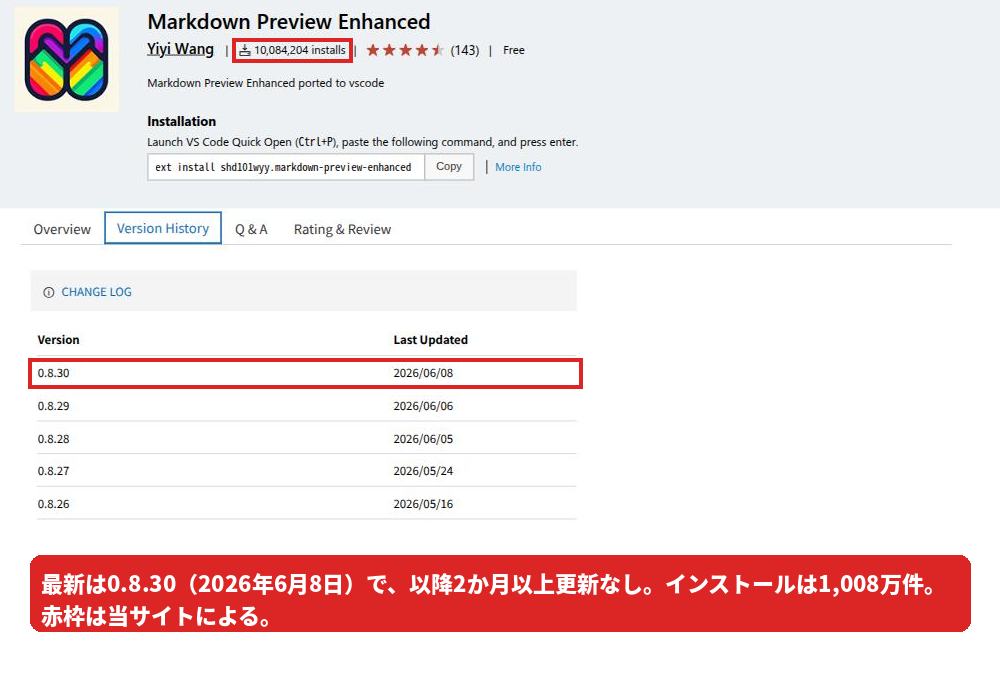
Task: Click version 0.8.30 in the table
Action: (x=54, y=373)
